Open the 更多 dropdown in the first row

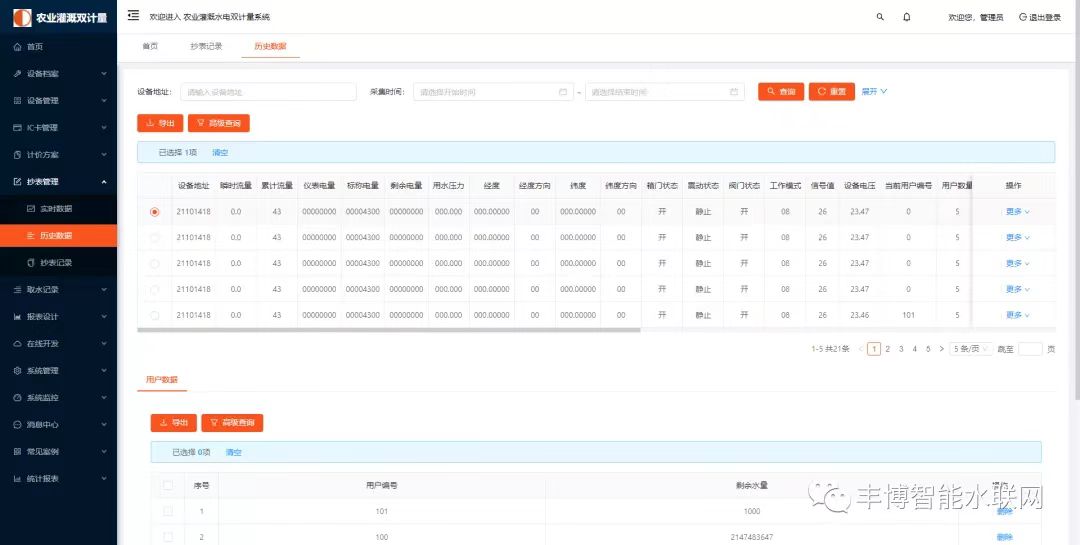point(1017,212)
